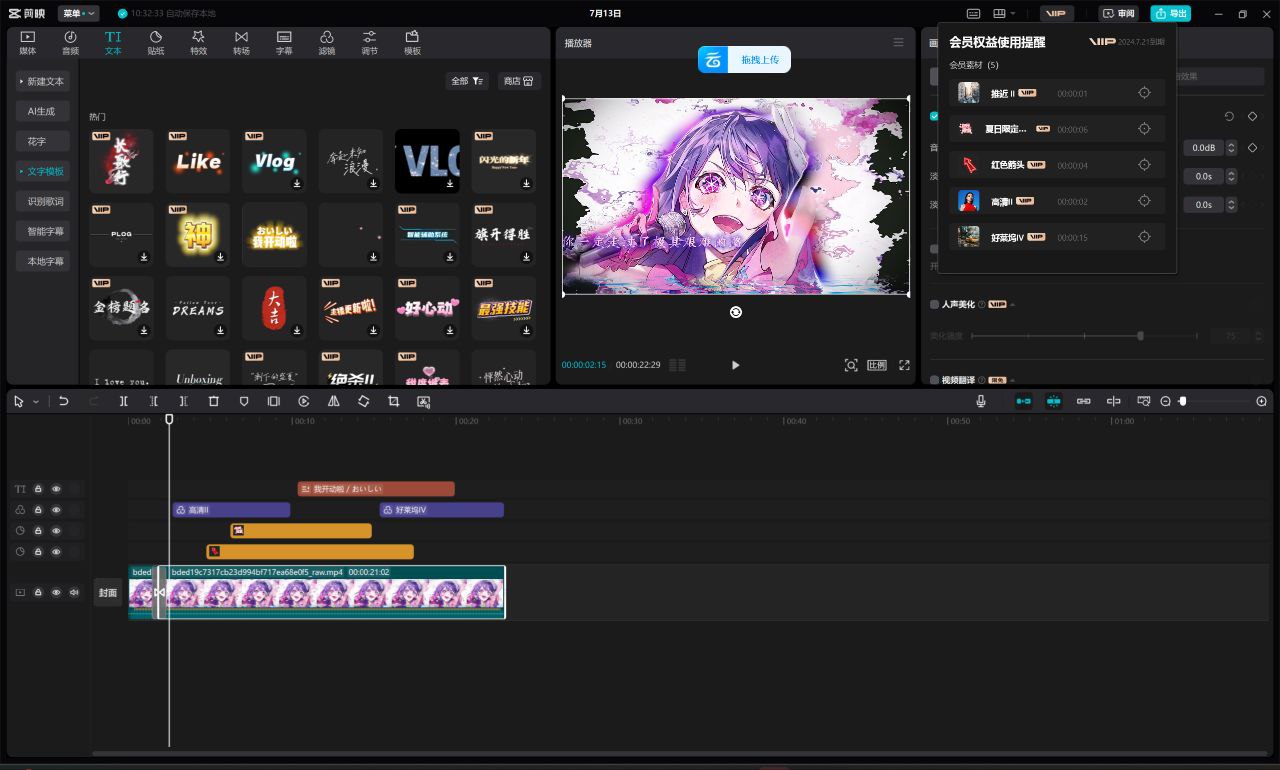Undo the last edit
This screenshot has width=1280, height=770.
[x=63, y=401]
